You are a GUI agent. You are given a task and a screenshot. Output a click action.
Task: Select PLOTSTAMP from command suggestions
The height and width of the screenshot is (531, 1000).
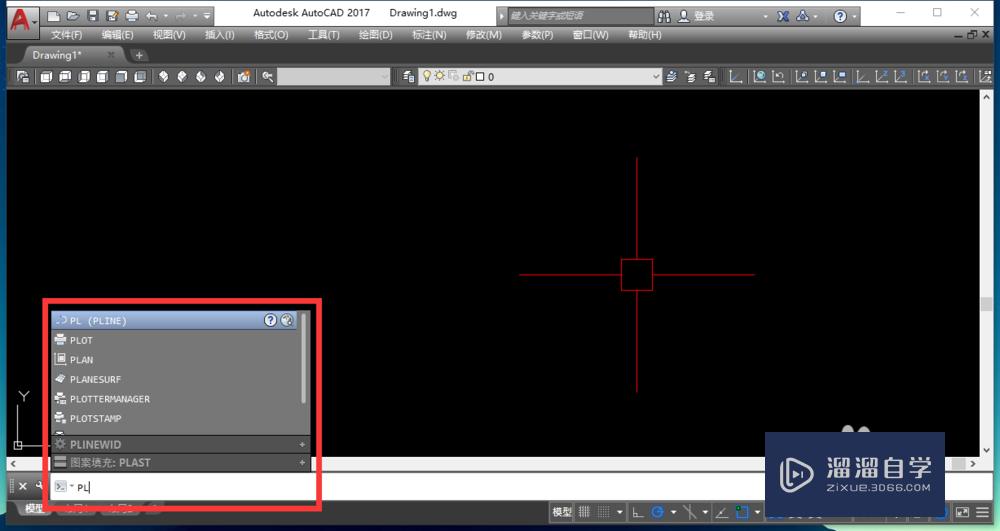(x=174, y=418)
